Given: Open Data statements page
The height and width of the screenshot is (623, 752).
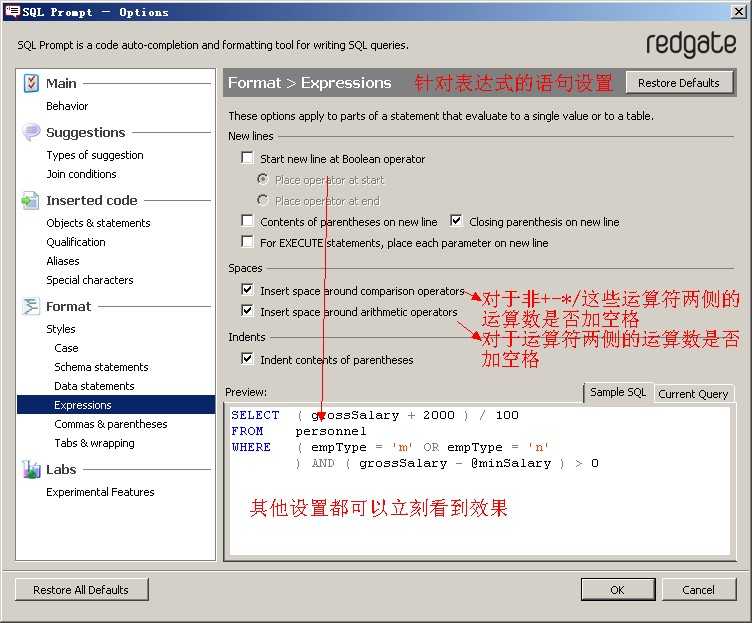Looking at the screenshot, I should (94, 386).
